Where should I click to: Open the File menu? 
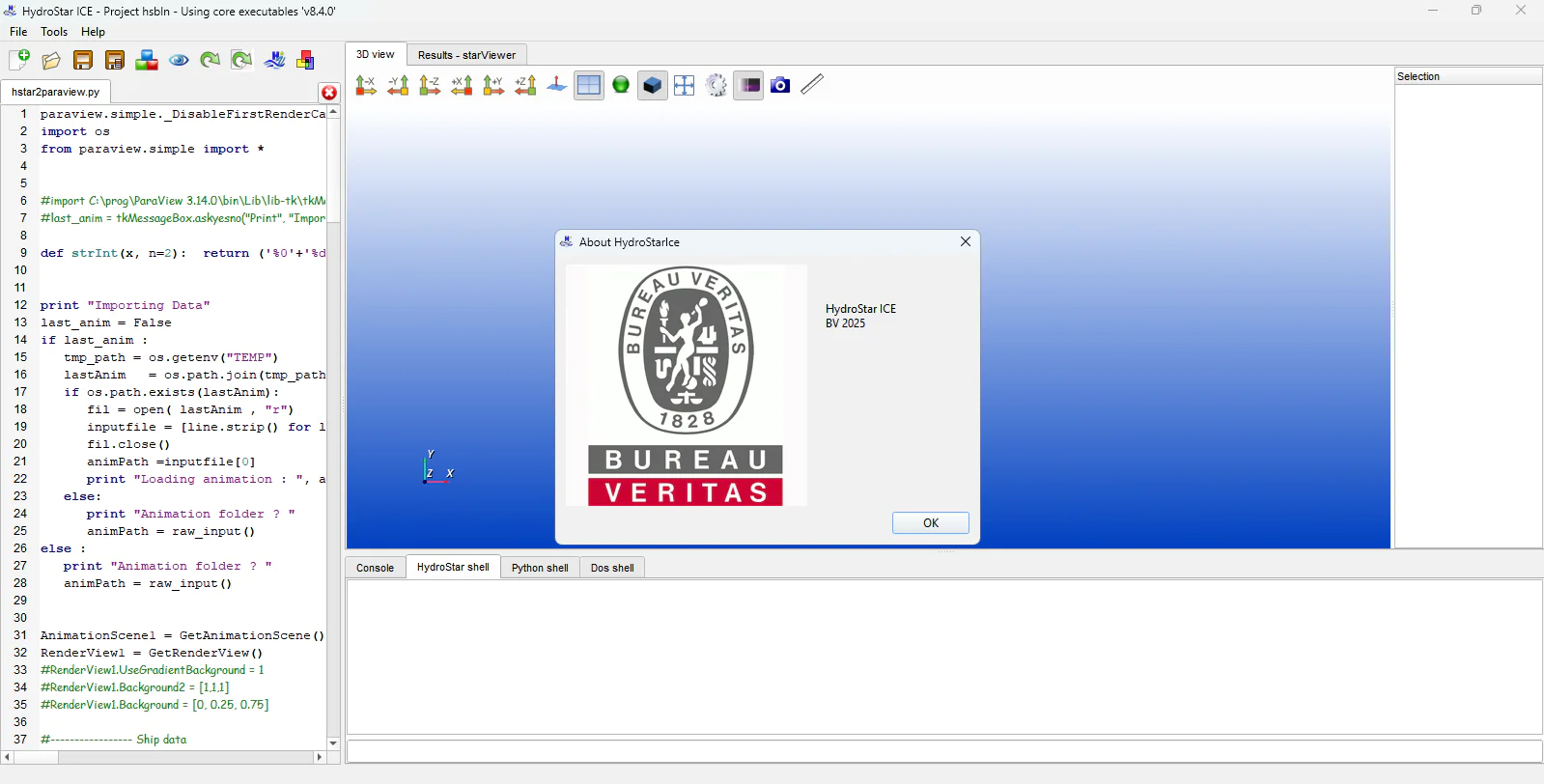(x=18, y=32)
